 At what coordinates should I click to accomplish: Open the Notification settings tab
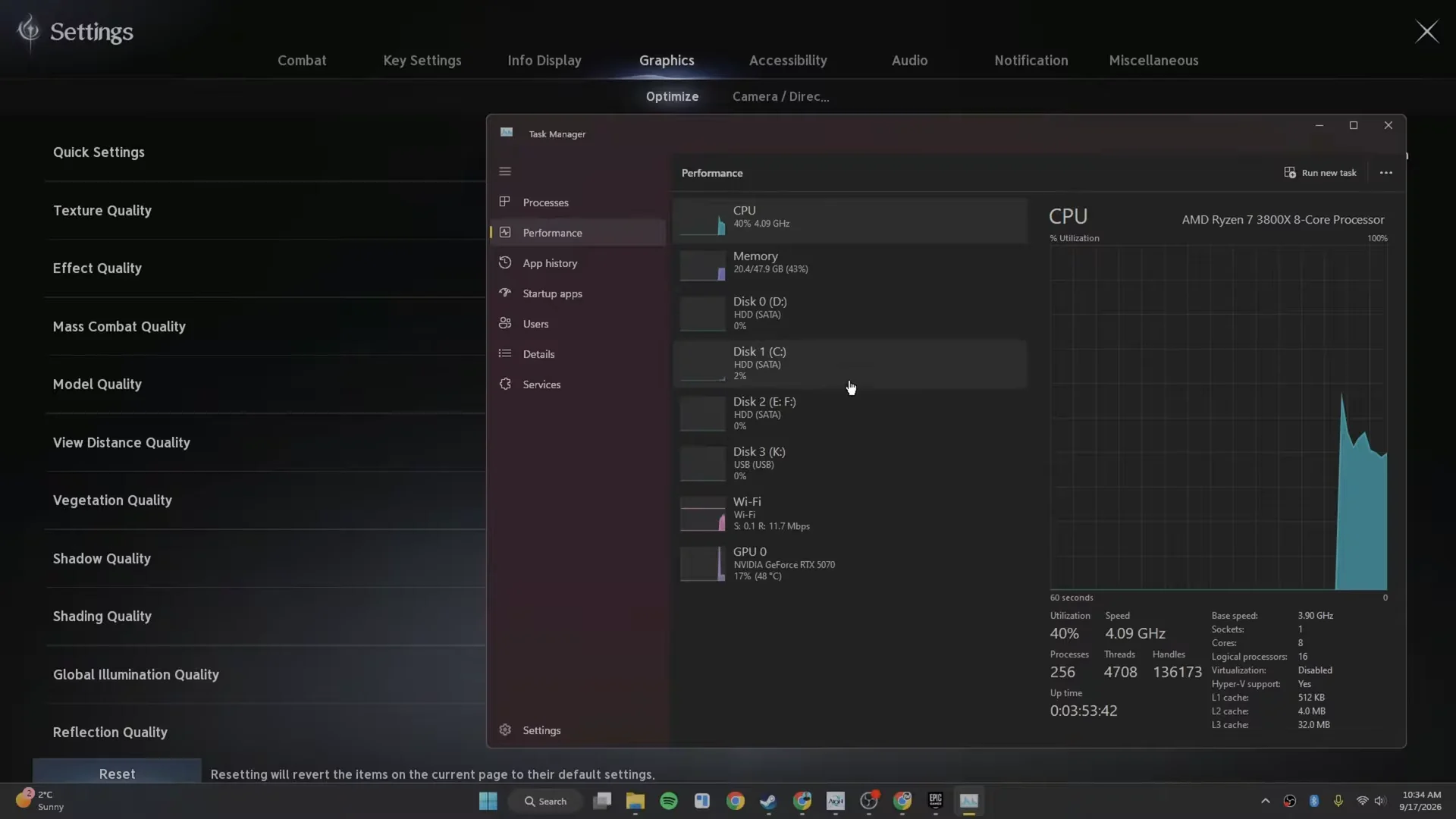[1031, 60]
